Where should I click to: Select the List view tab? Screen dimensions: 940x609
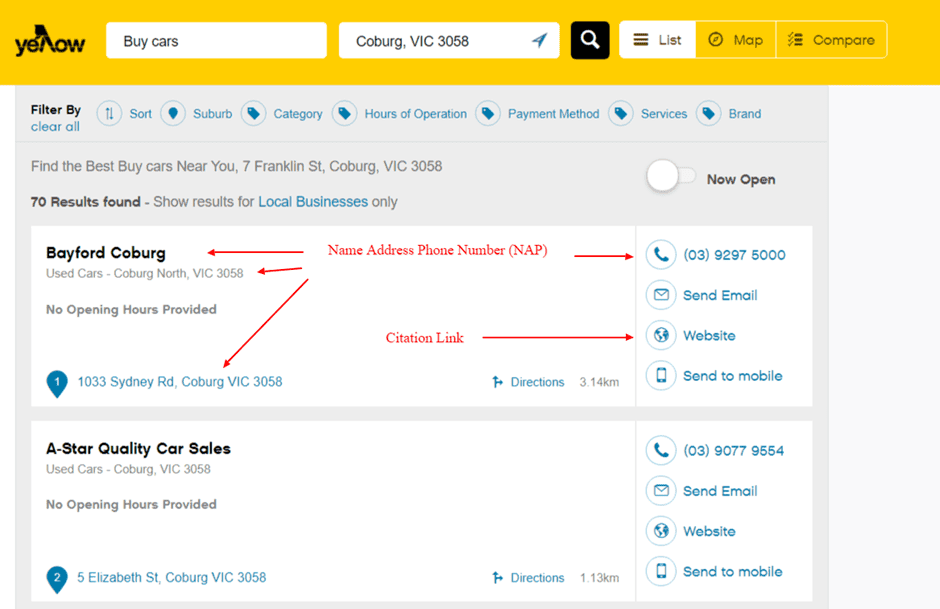658,40
